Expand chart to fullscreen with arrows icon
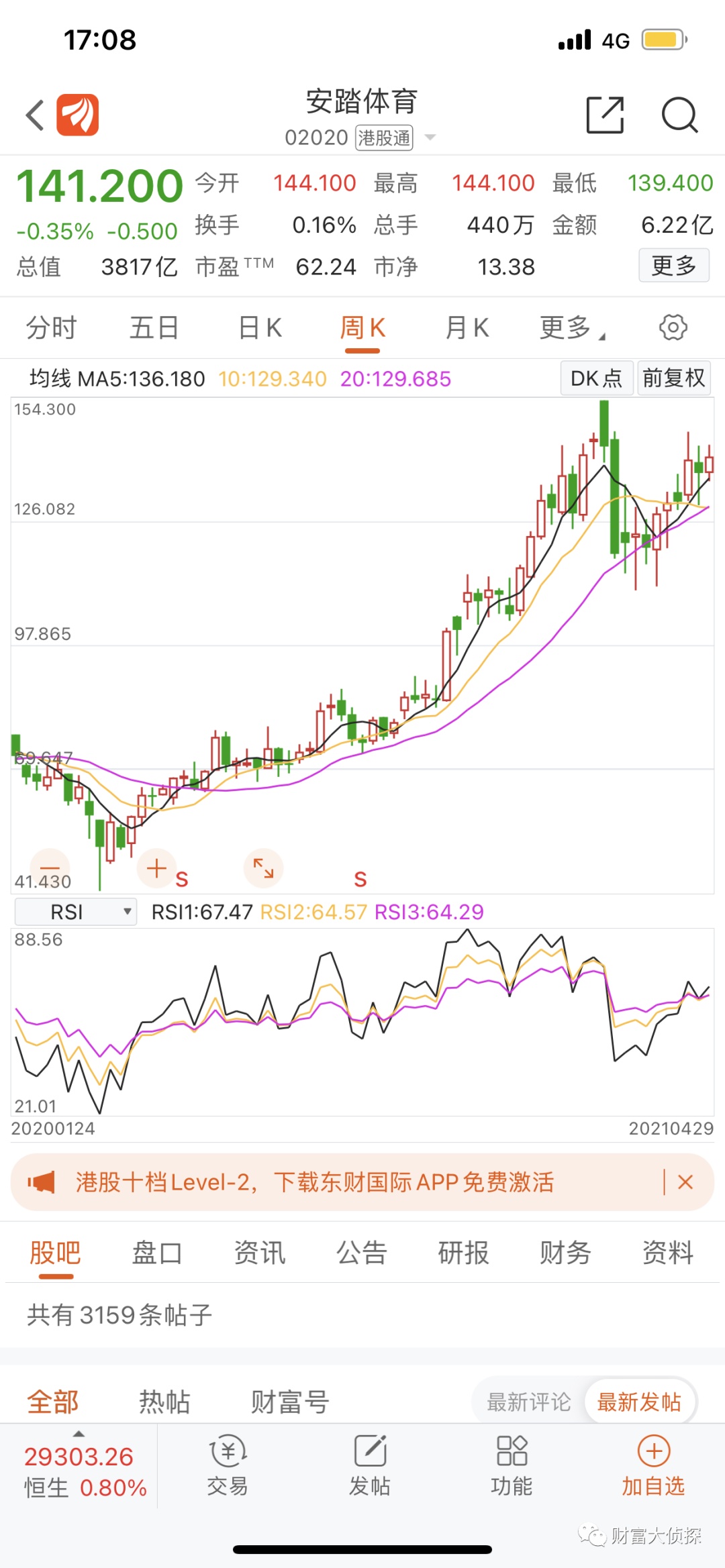The image size is (725, 1568). pyautogui.click(x=263, y=868)
